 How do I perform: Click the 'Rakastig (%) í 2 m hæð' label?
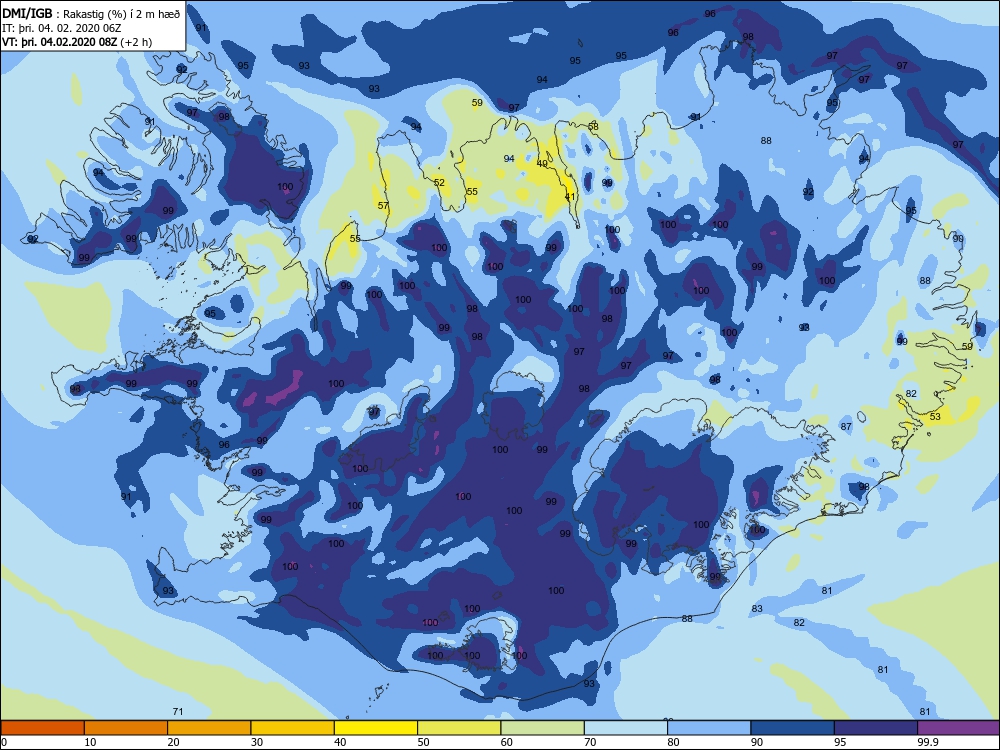(x=121, y=14)
